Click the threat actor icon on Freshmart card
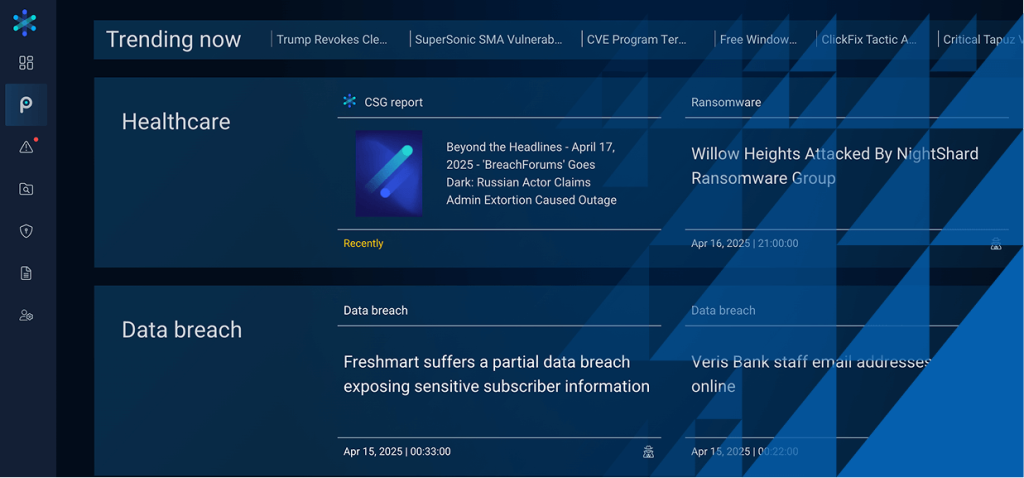Screen dimensions: 1024x478 [648, 451]
